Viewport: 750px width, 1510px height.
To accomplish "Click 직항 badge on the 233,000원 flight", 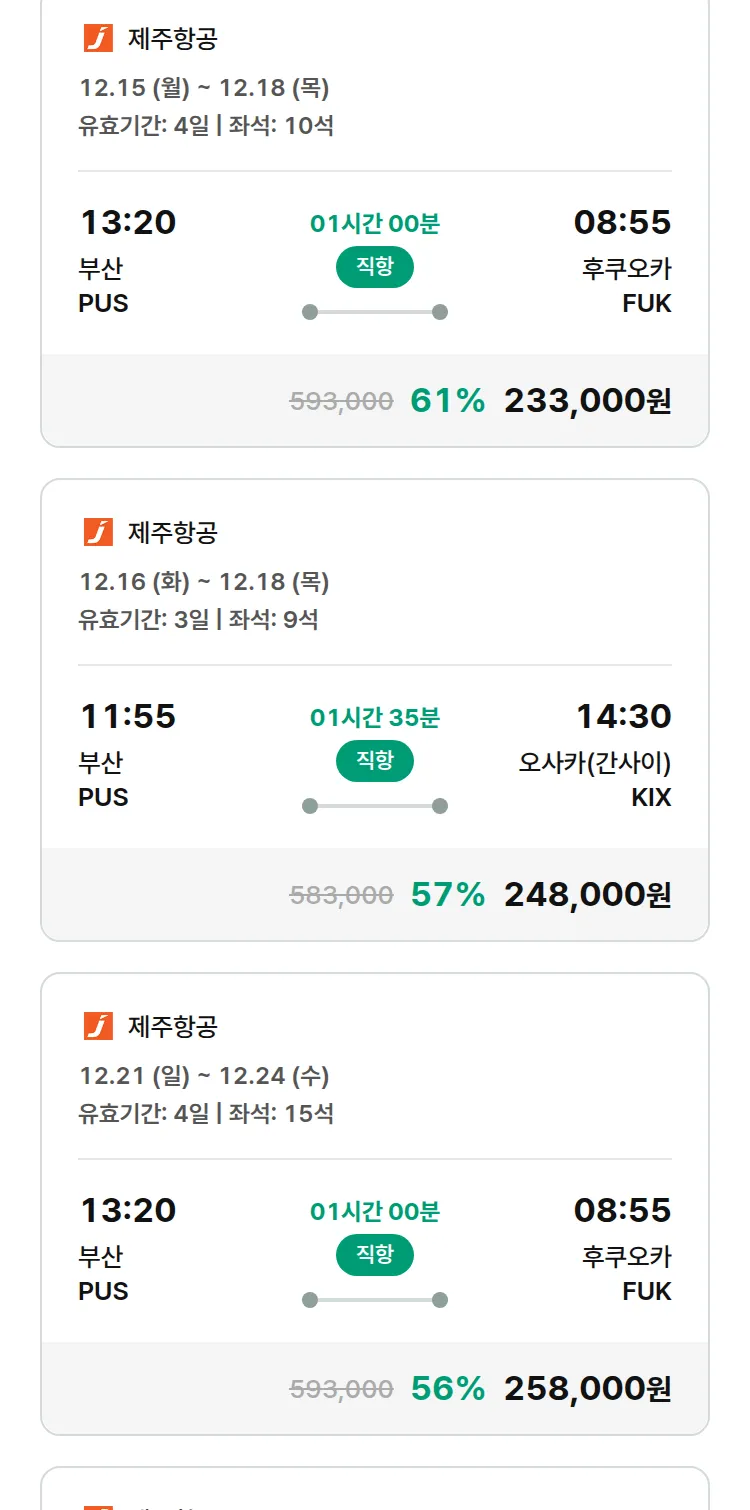I will pos(374,267).
